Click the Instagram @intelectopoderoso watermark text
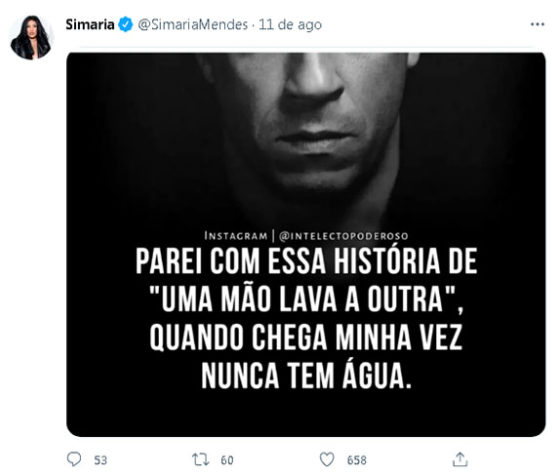559x474 pixels. pyautogui.click(x=306, y=236)
